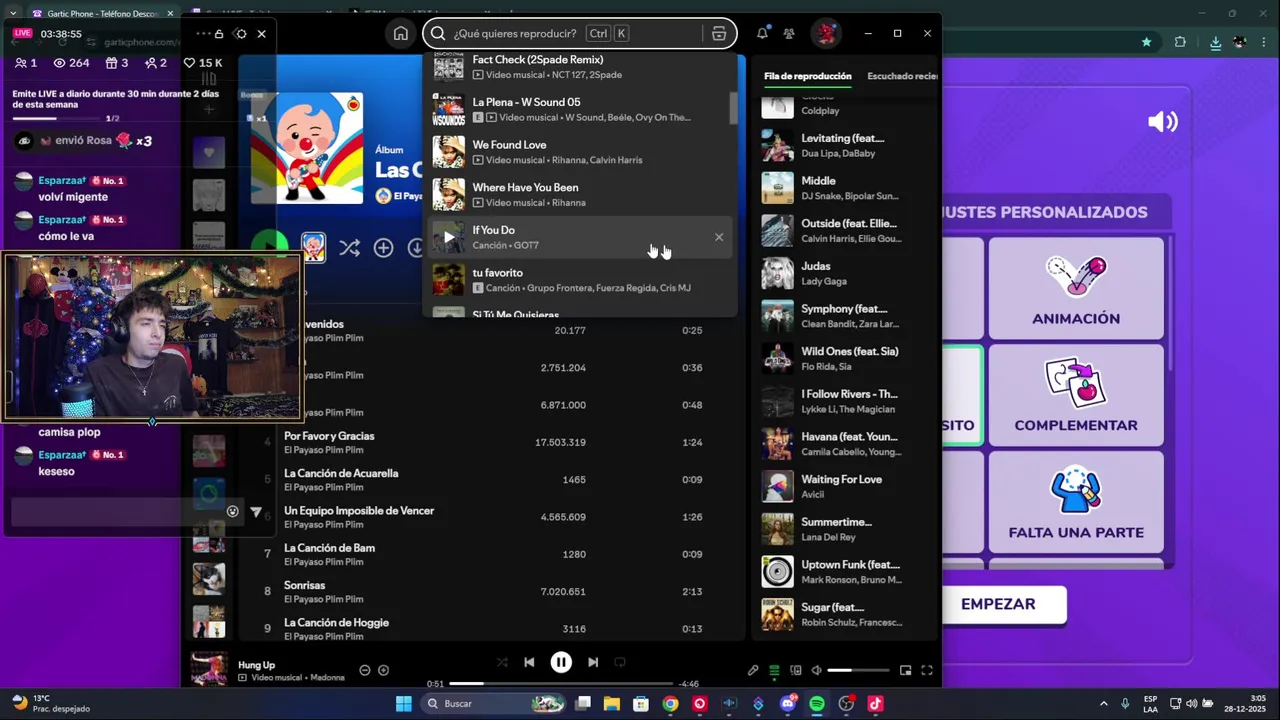Open Windows Start menu
The image size is (1280, 720).
(x=404, y=704)
